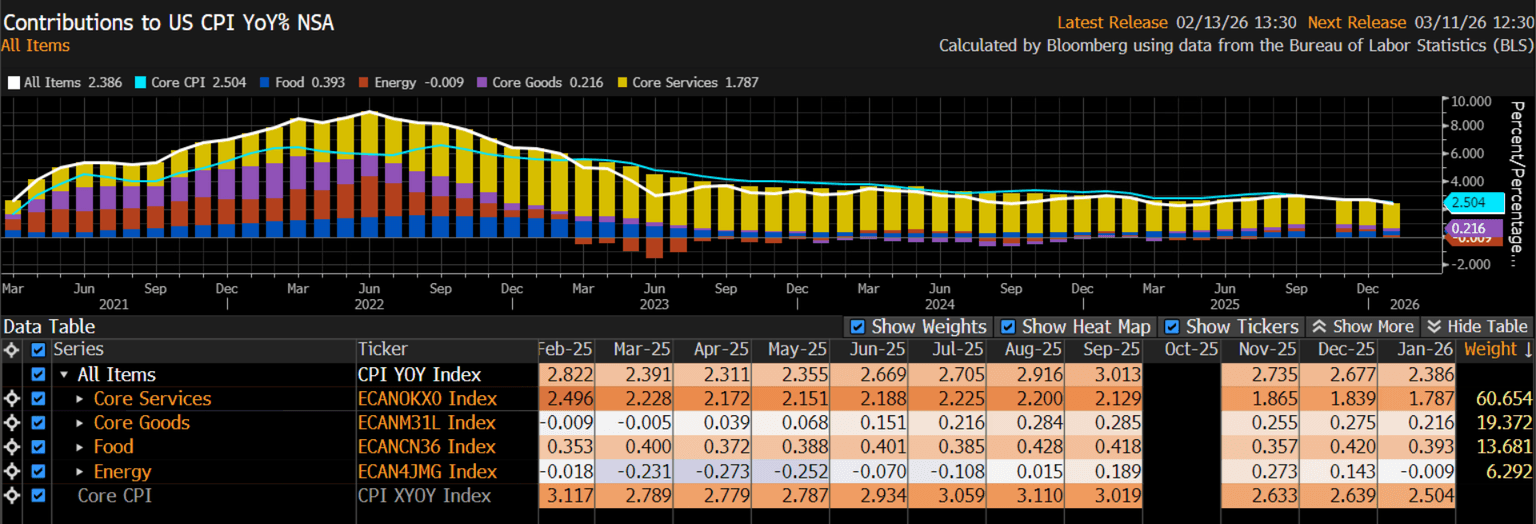
Task: Click the crosshair icon beside Core Services
Action: click(12, 399)
